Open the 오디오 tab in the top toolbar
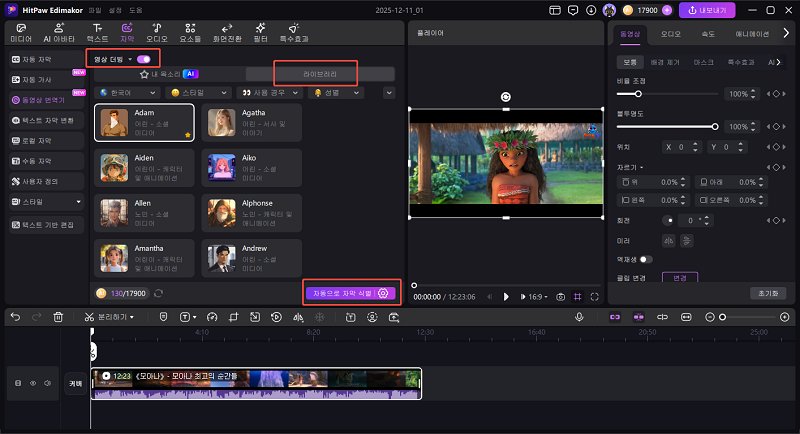 pos(157,33)
